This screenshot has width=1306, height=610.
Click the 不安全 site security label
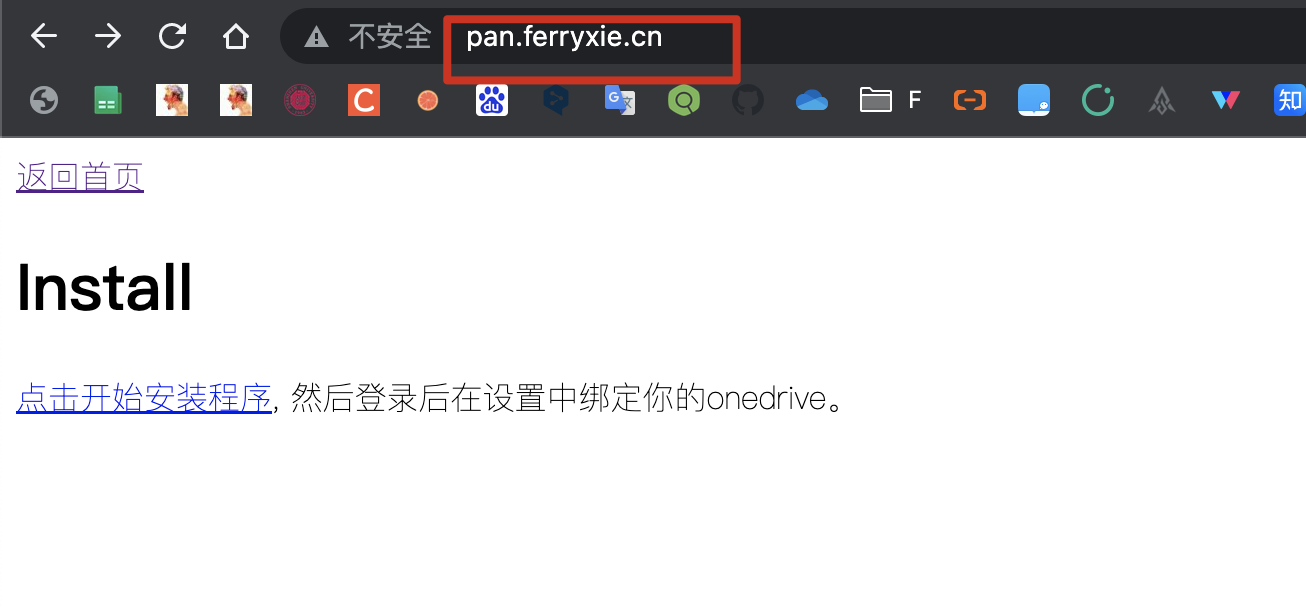tap(390, 37)
